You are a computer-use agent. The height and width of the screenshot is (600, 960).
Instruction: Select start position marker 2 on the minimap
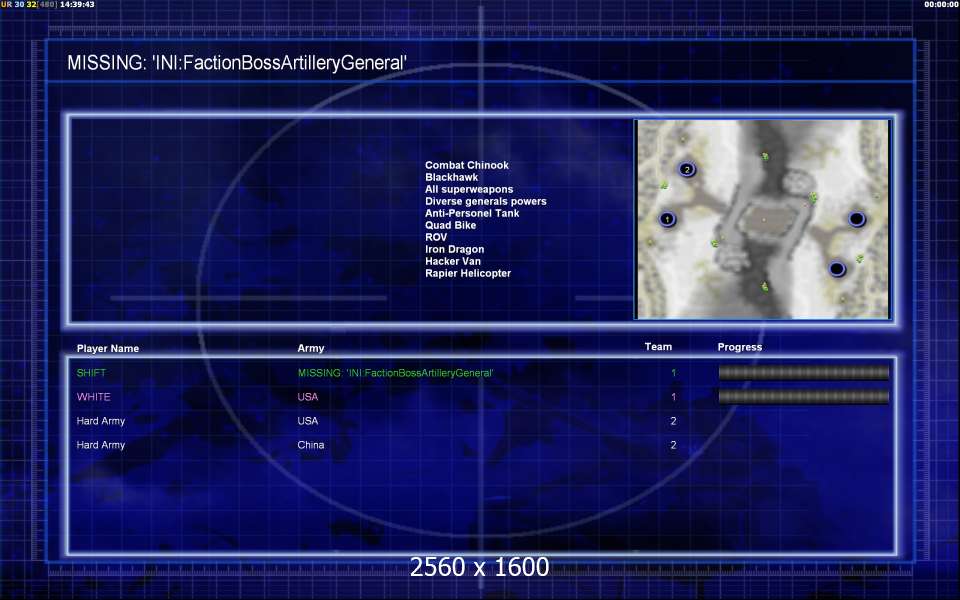pos(686,169)
